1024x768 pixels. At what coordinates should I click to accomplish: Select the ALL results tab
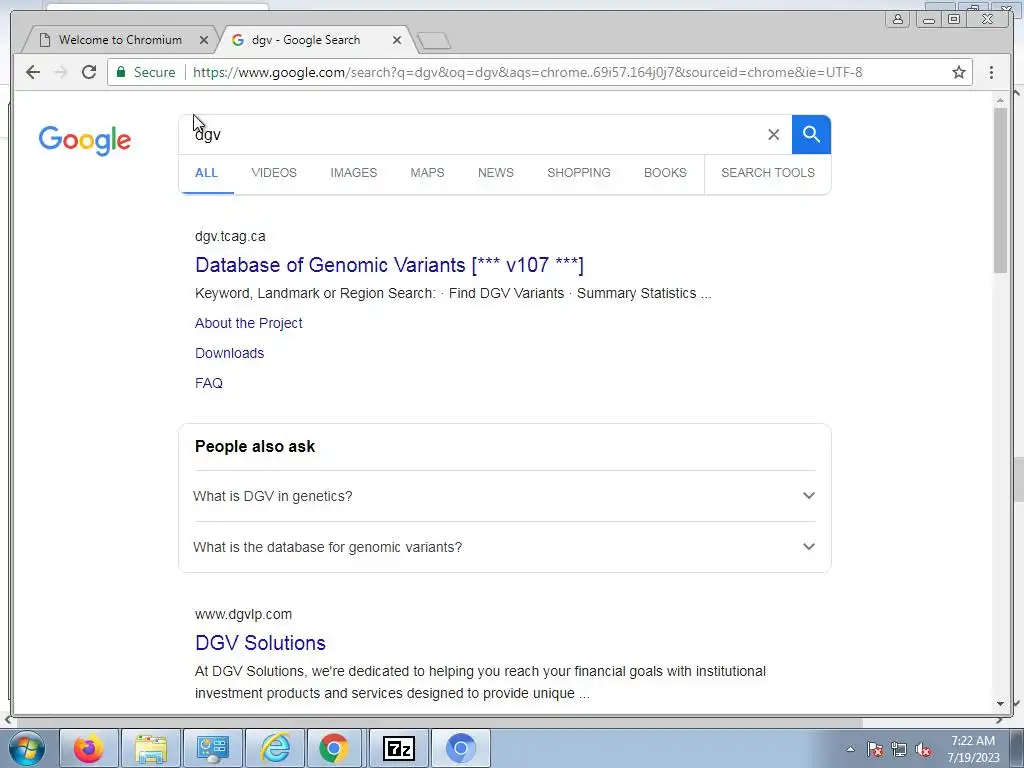206,173
